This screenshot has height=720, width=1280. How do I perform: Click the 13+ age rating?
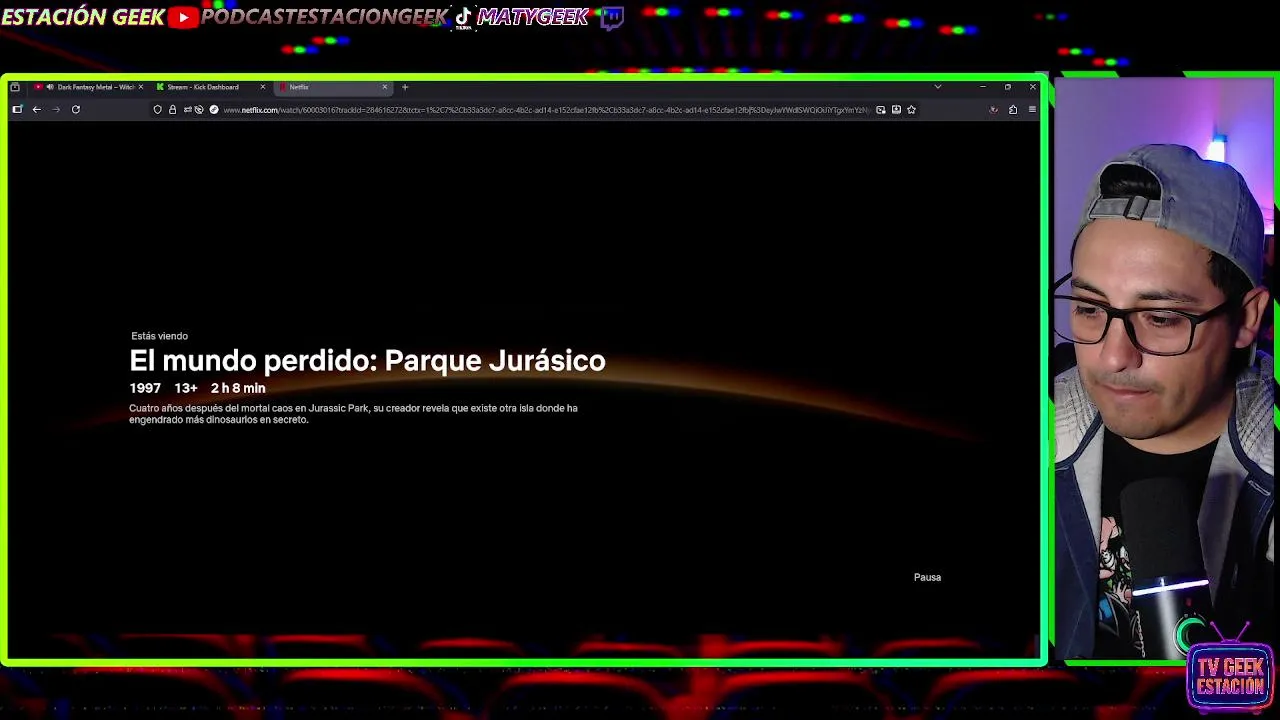click(x=186, y=388)
